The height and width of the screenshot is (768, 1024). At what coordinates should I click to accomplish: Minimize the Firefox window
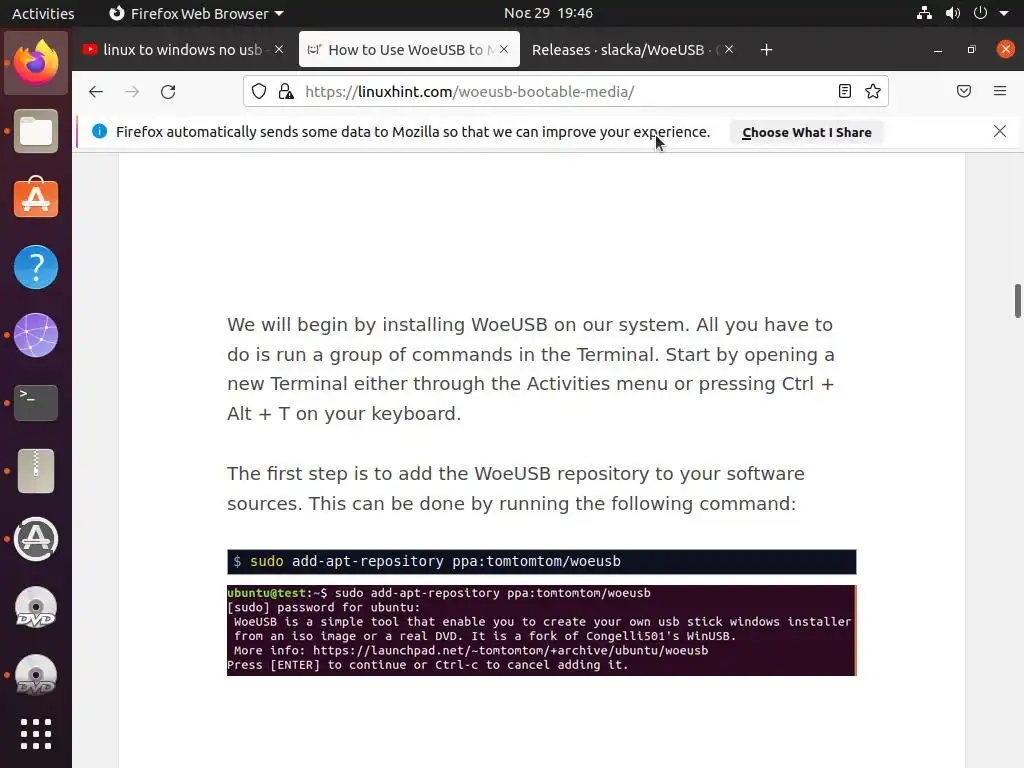938,50
